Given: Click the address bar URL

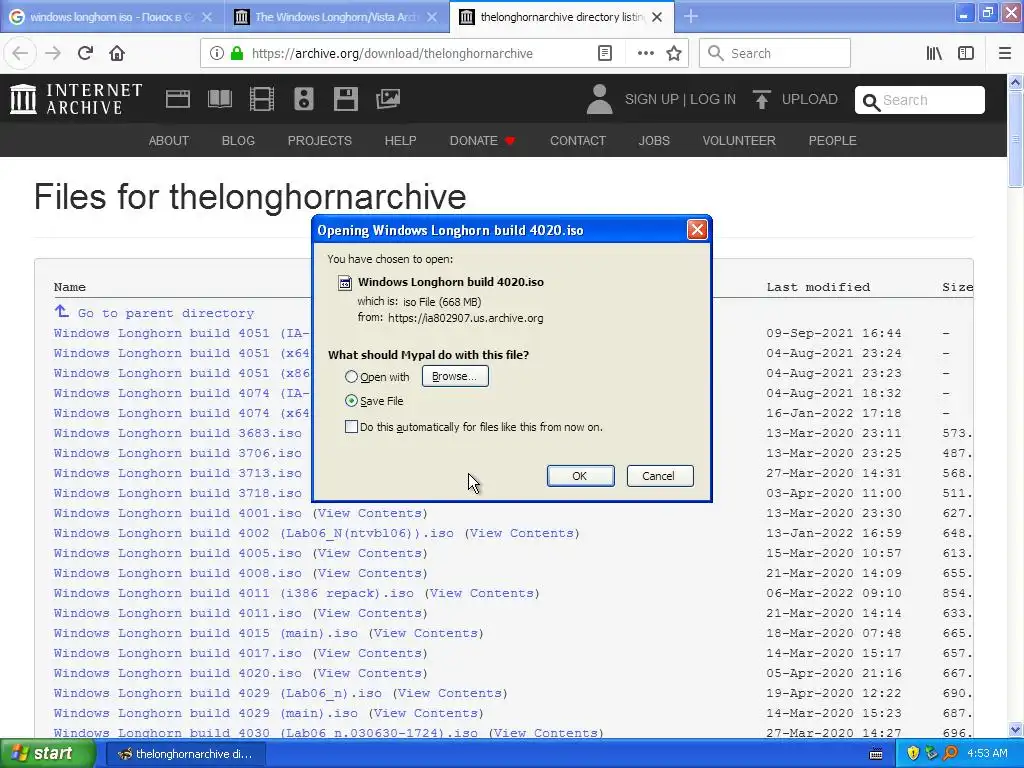Looking at the screenshot, I should pyautogui.click(x=392, y=54).
